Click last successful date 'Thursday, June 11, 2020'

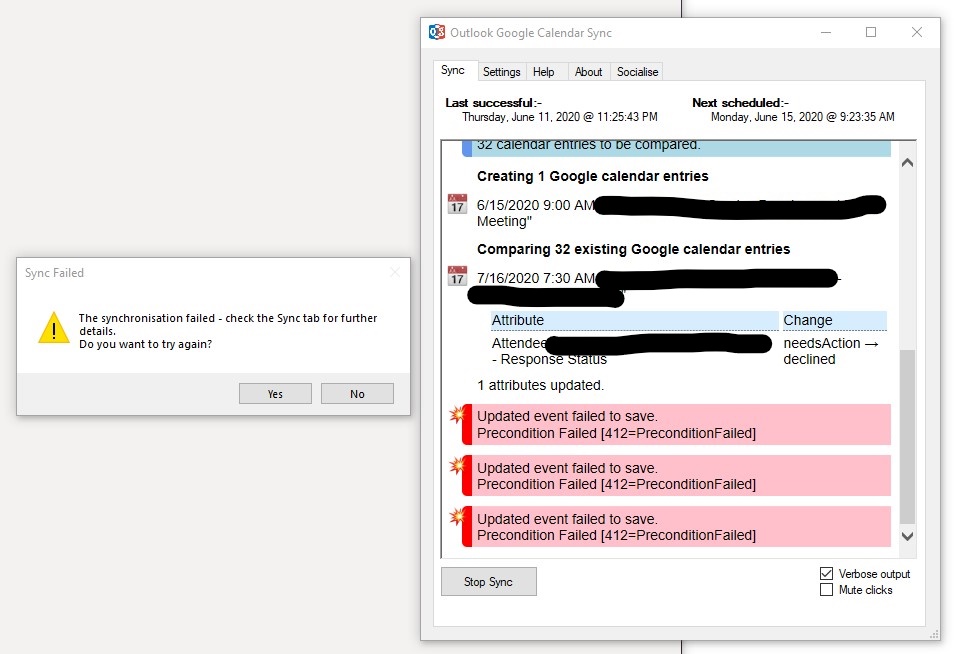pos(521,117)
